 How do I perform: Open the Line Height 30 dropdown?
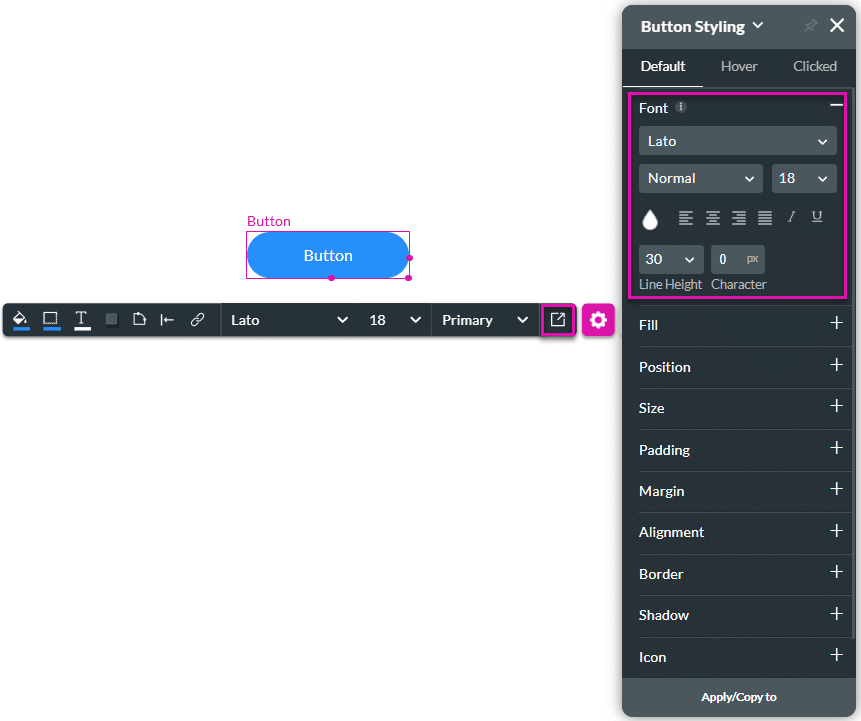click(x=670, y=259)
